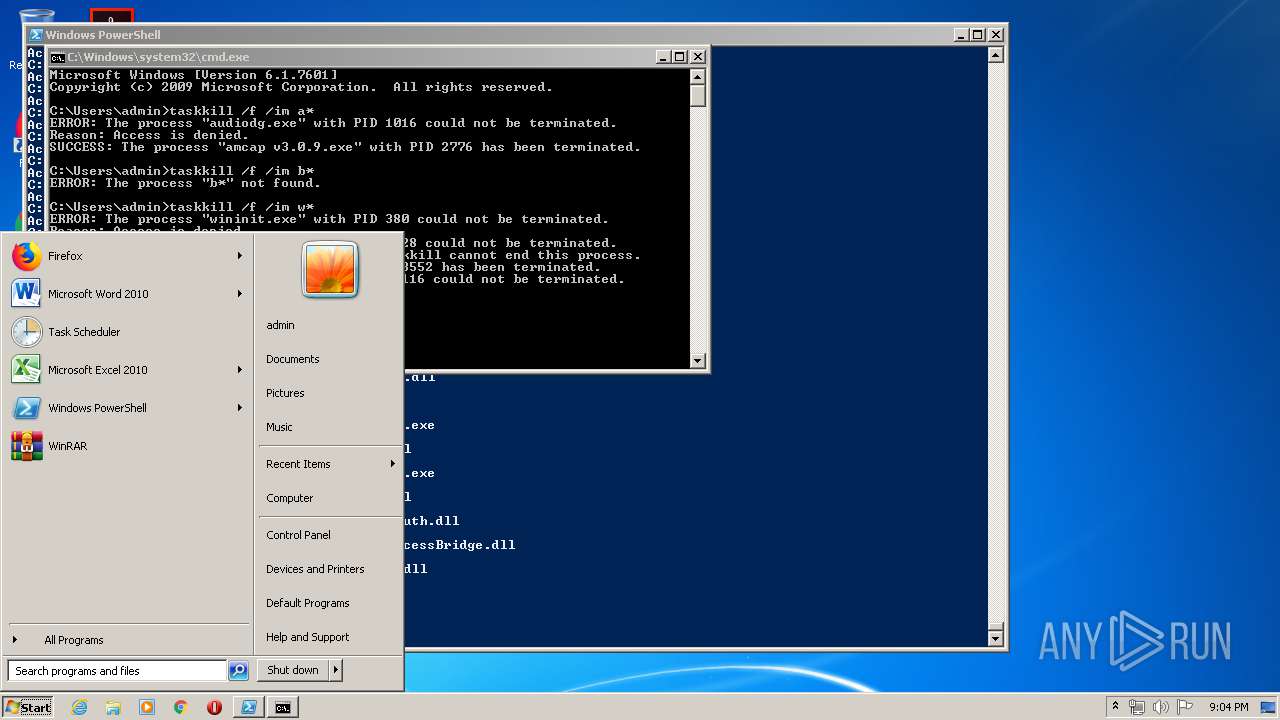Click the network tray icon

click(x=1138, y=707)
